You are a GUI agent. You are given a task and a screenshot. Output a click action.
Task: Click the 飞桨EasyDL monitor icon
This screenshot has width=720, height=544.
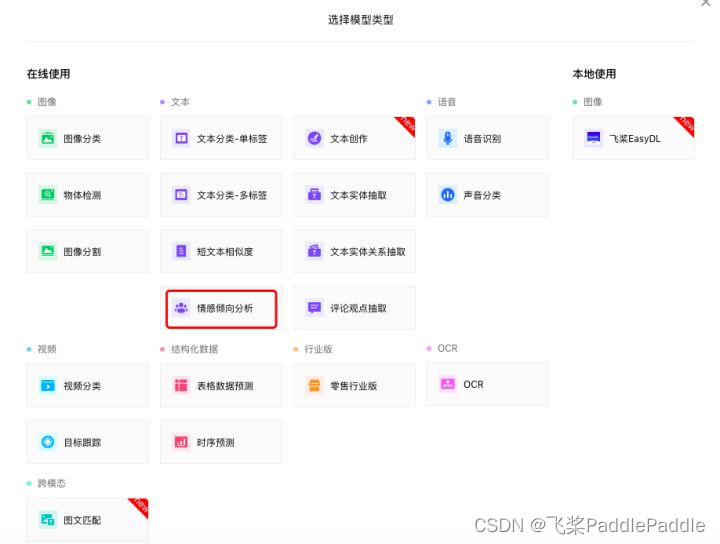(x=594, y=138)
